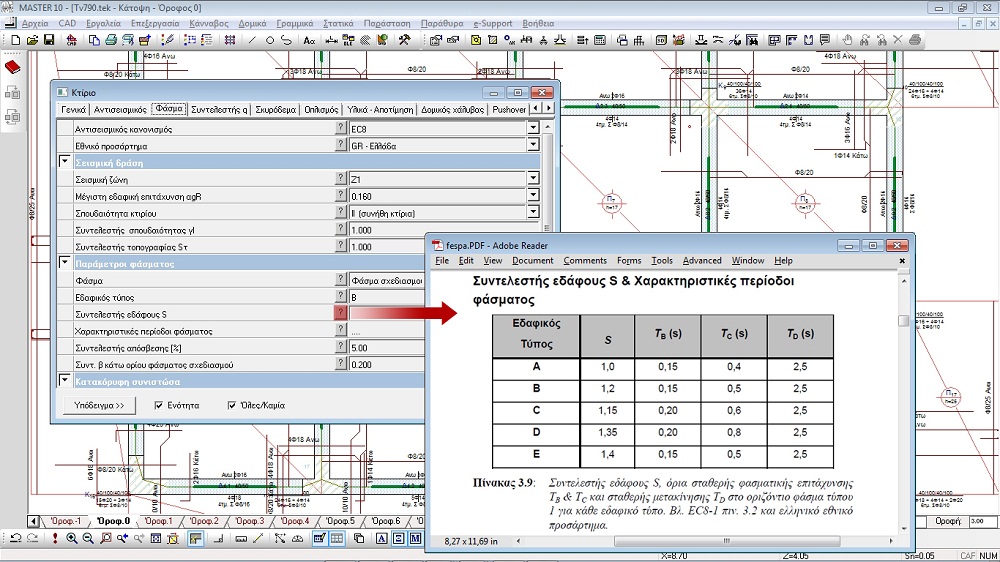Click the Κτίριο dialog vertical scrollbar
The height and width of the screenshot is (562, 1000).
pos(547,177)
